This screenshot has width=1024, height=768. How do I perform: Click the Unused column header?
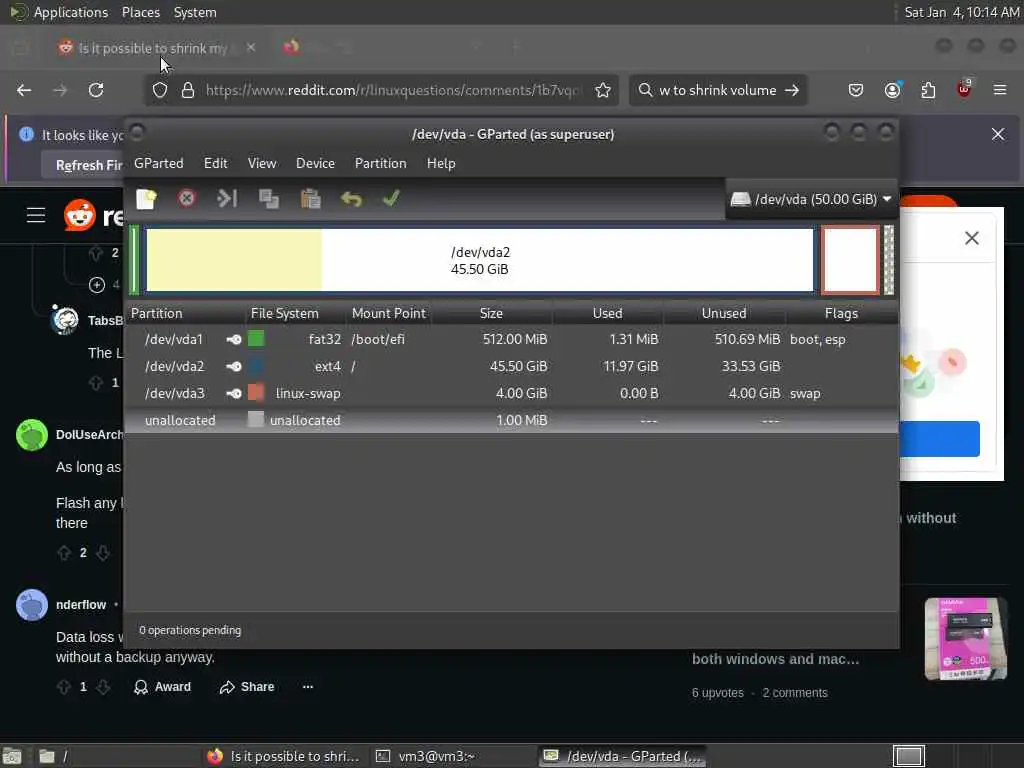(x=724, y=313)
